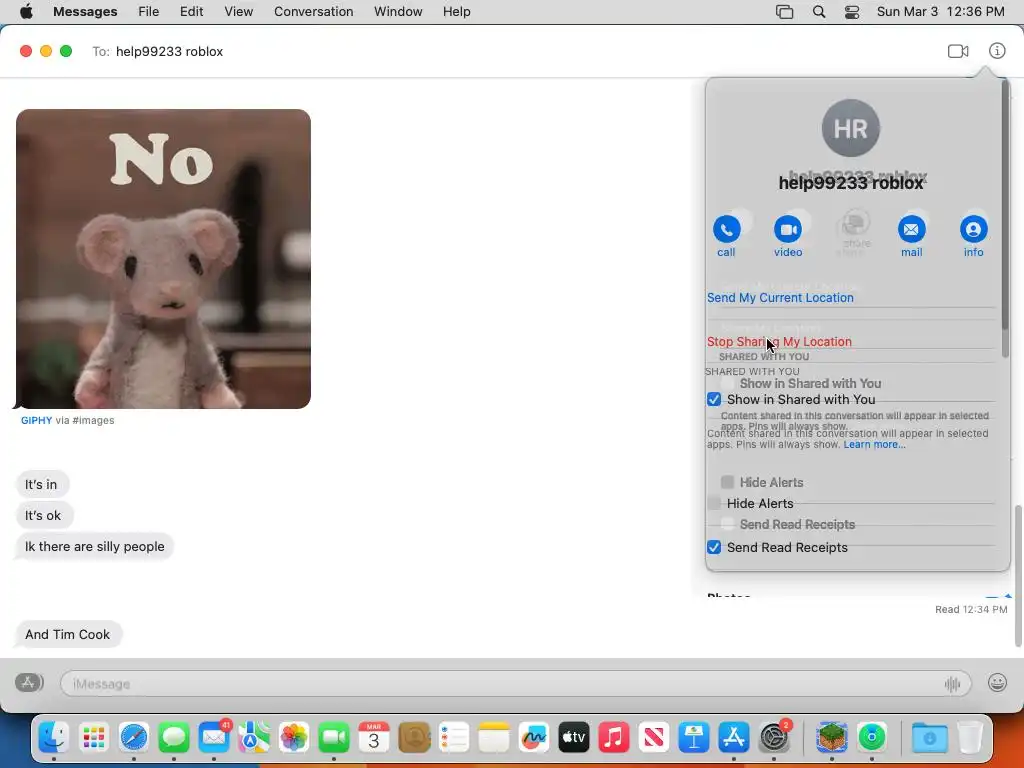Screen dimensions: 1024x768
Task: Open System Settings in the Dock
Action: click(774, 738)
